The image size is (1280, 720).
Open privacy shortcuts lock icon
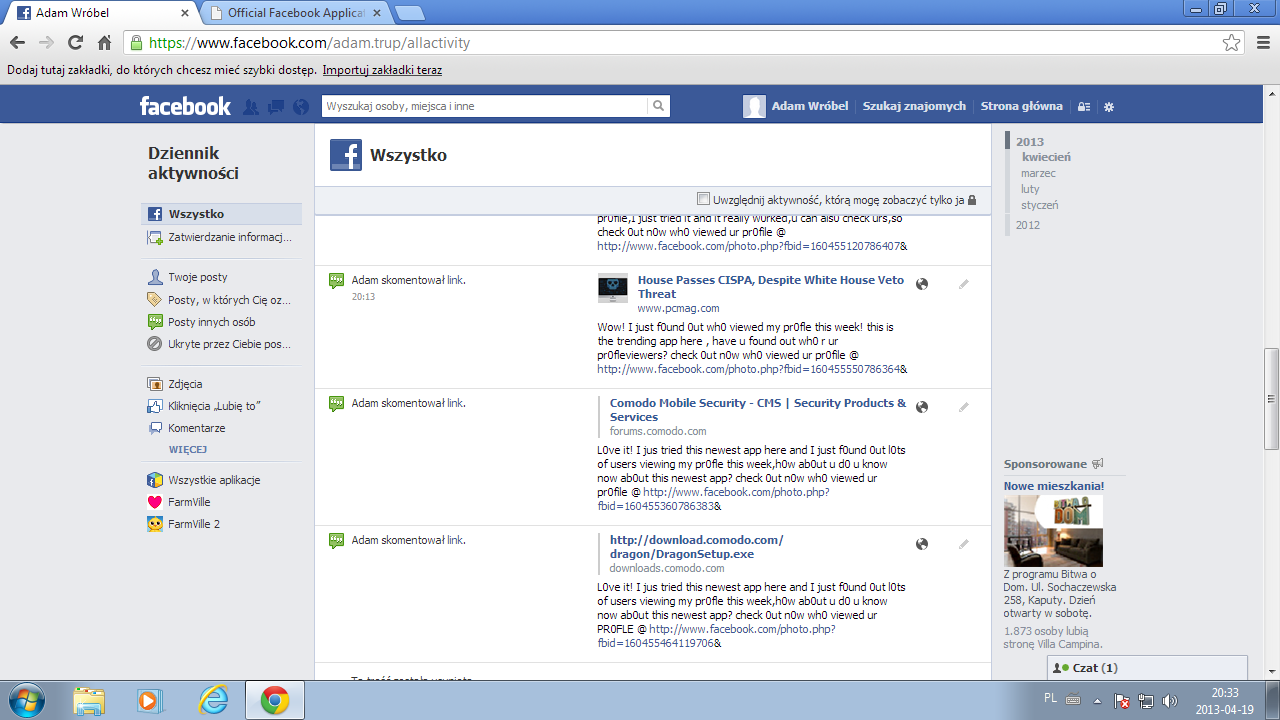coord(1084,107)
